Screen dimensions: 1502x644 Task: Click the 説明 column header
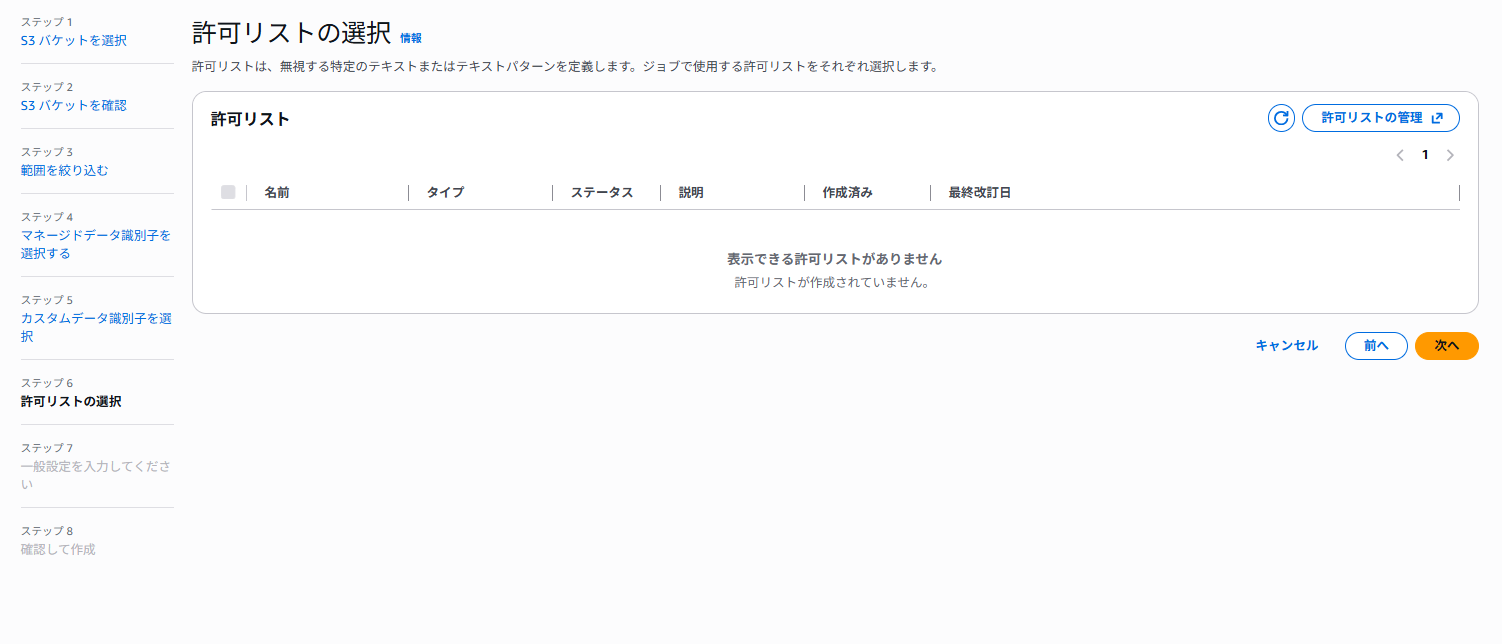pyautogui.click(x=691, y=193)
